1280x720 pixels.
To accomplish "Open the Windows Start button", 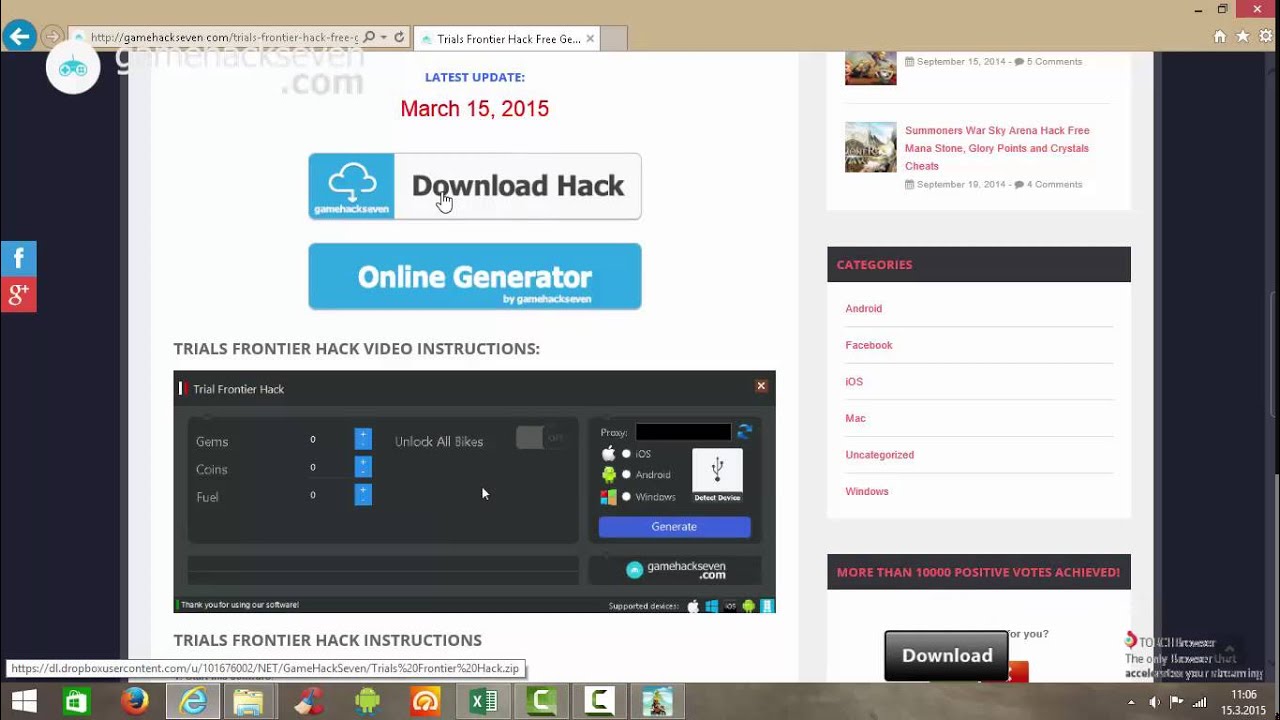I will tap(24, 702).
